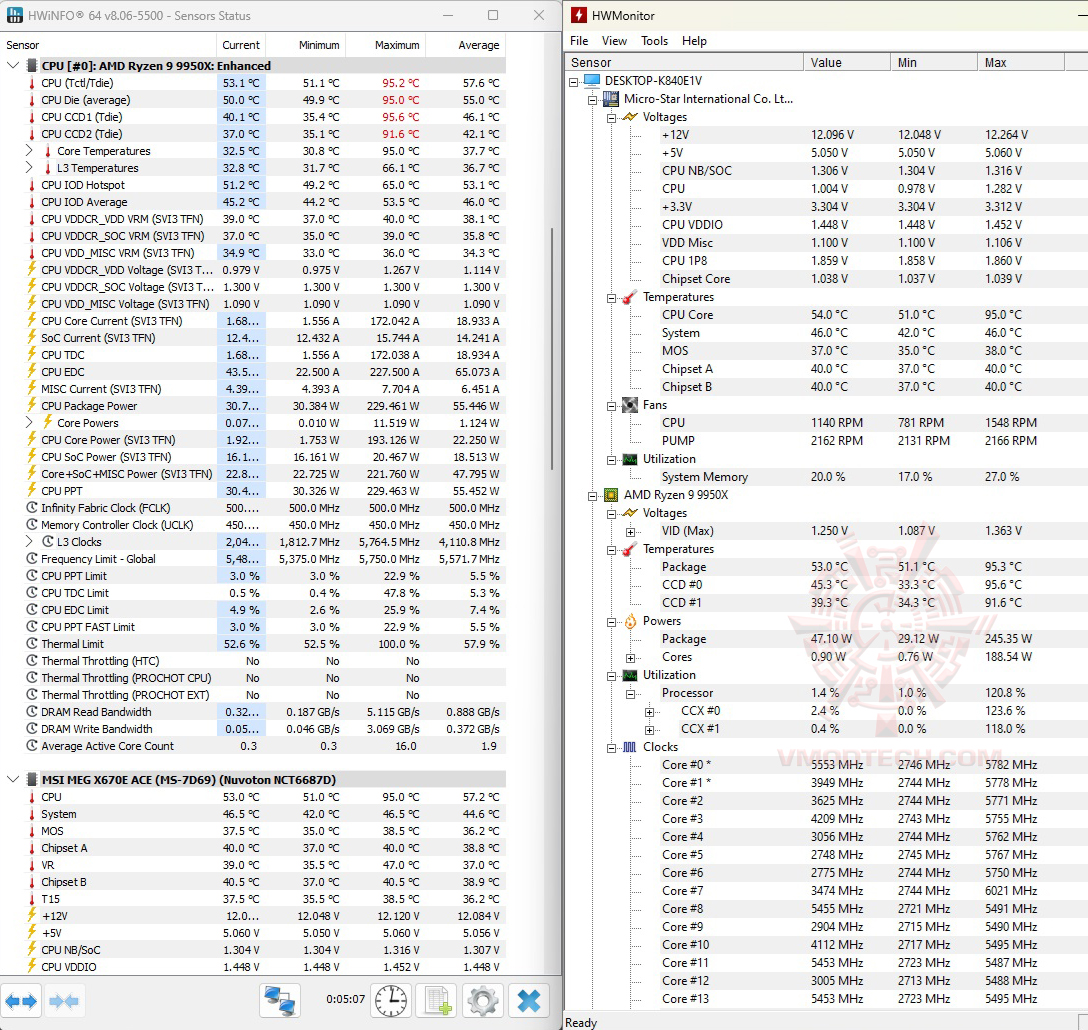Click the Utilization icon under Micro-Star in HWMonitor
Image resolution: width=1088 pixels, height=1030 pixels.
[x=630, y=459]
